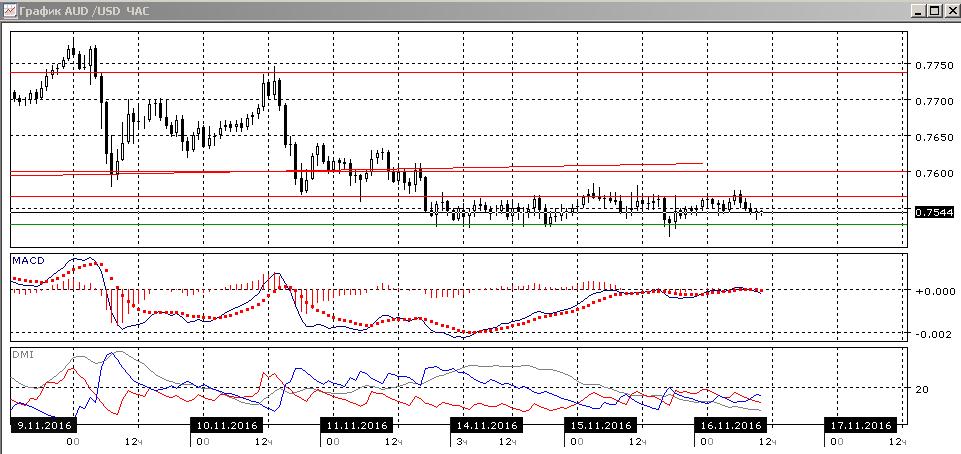Click the window title 'График AUD /USD ЧАС'
The image size is (961, 454).
[83, 11]
